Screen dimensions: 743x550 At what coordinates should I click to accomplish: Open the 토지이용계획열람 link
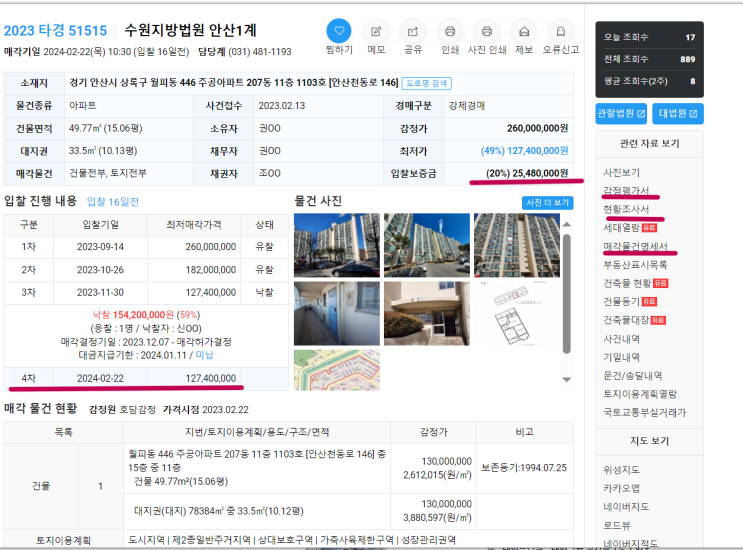click(x=640, y=394)
